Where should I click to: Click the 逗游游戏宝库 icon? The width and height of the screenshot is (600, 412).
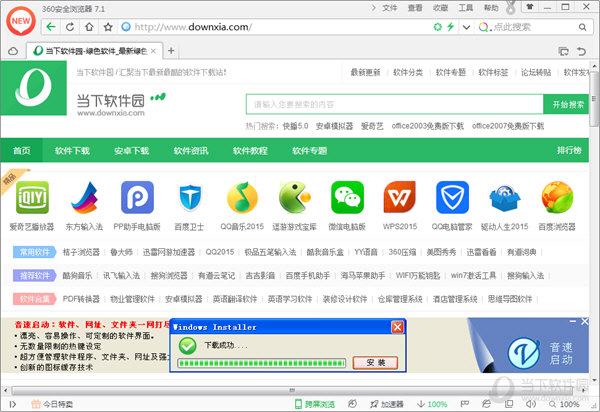(x=294, y=197)
